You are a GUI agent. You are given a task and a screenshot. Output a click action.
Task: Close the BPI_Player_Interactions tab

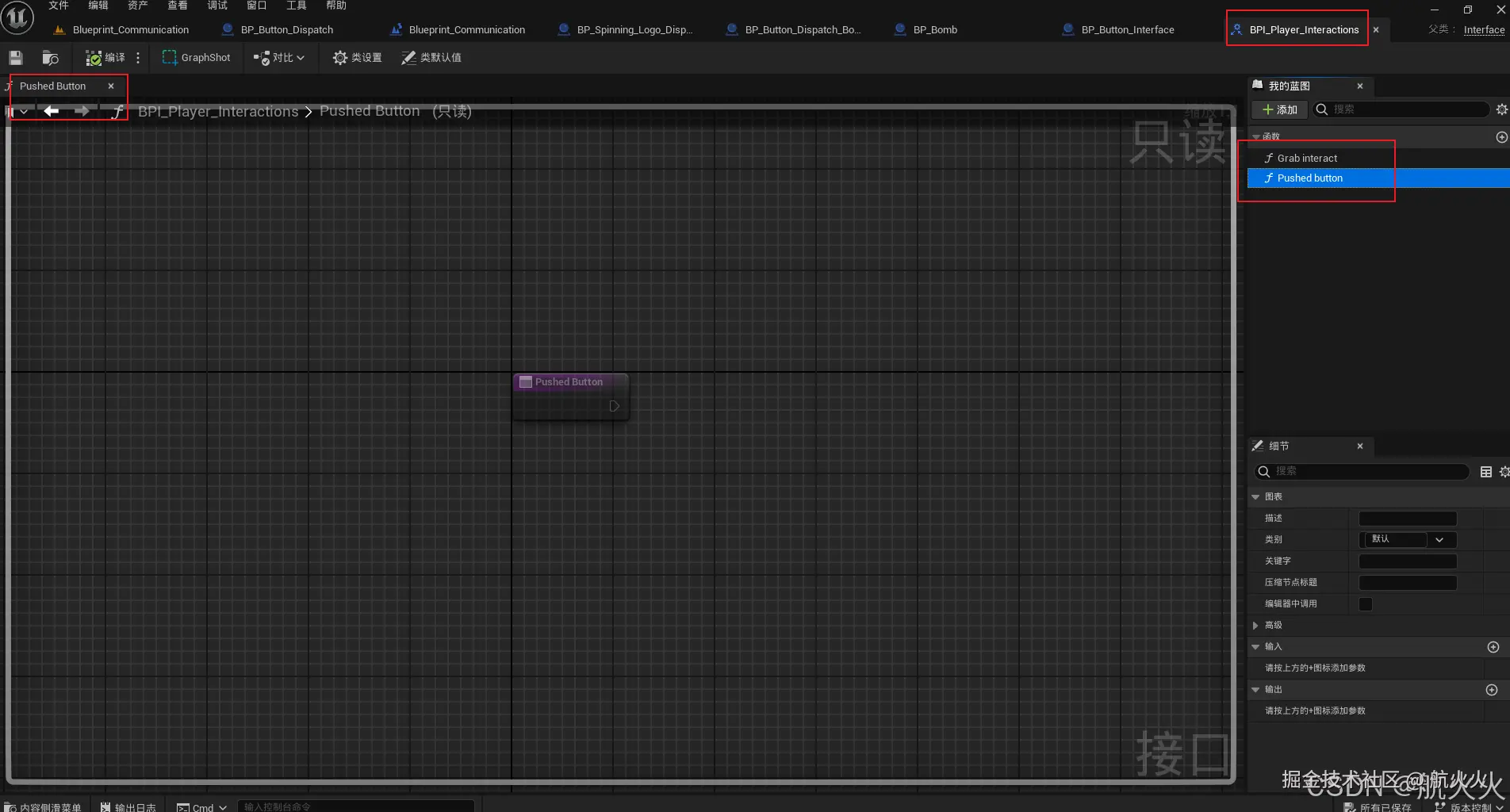tap(1376, 30)
